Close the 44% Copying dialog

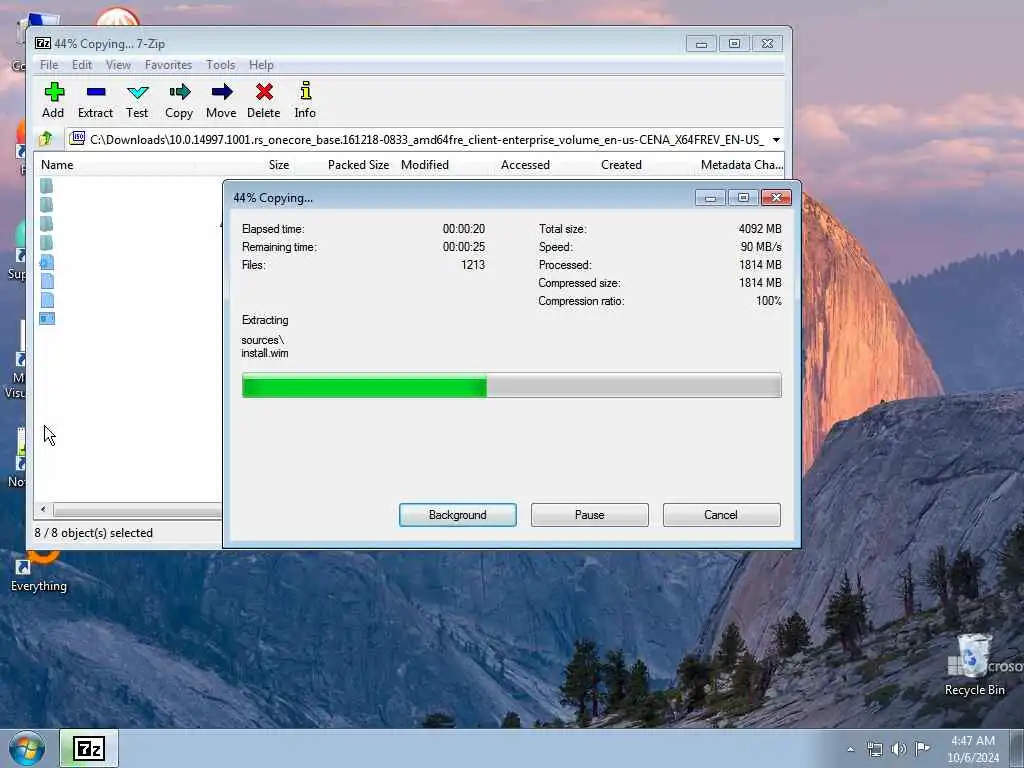pos(776,197)
